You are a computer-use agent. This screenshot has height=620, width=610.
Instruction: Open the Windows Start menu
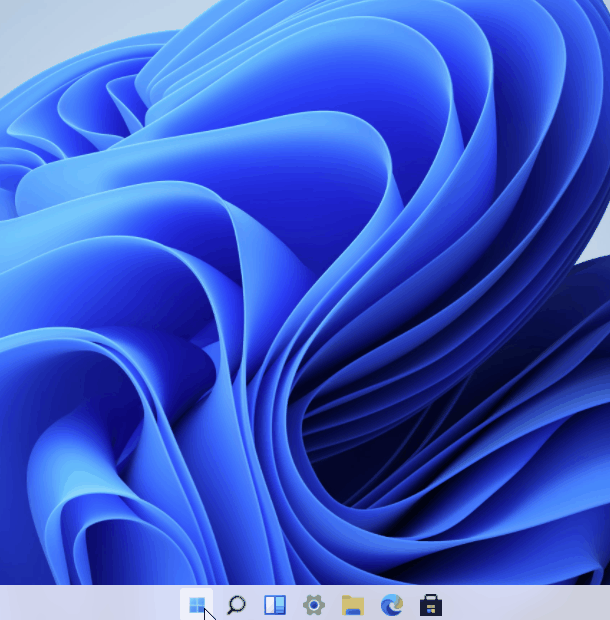(x=197, y=605)
